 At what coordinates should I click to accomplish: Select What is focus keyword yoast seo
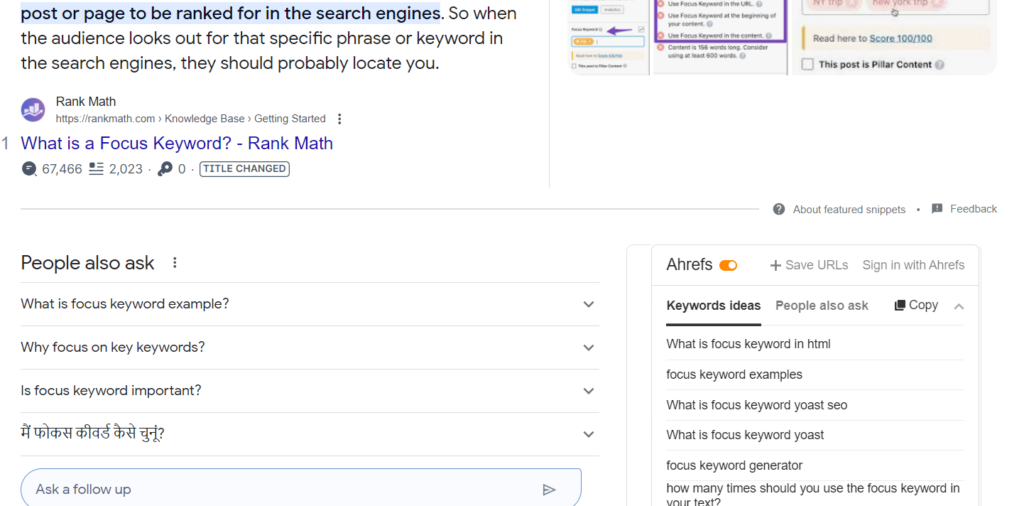tap(757, 405)
